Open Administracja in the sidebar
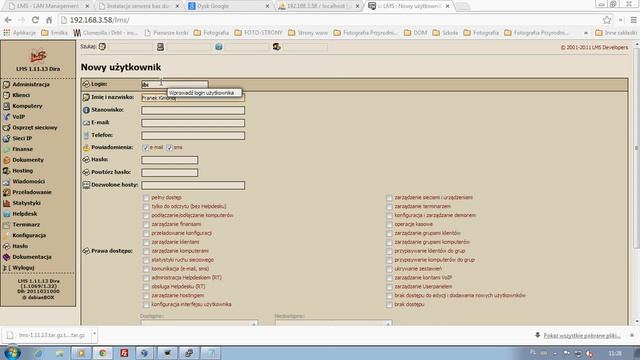Viewport: 640px width, 360px height. click(x=31, y=84)
